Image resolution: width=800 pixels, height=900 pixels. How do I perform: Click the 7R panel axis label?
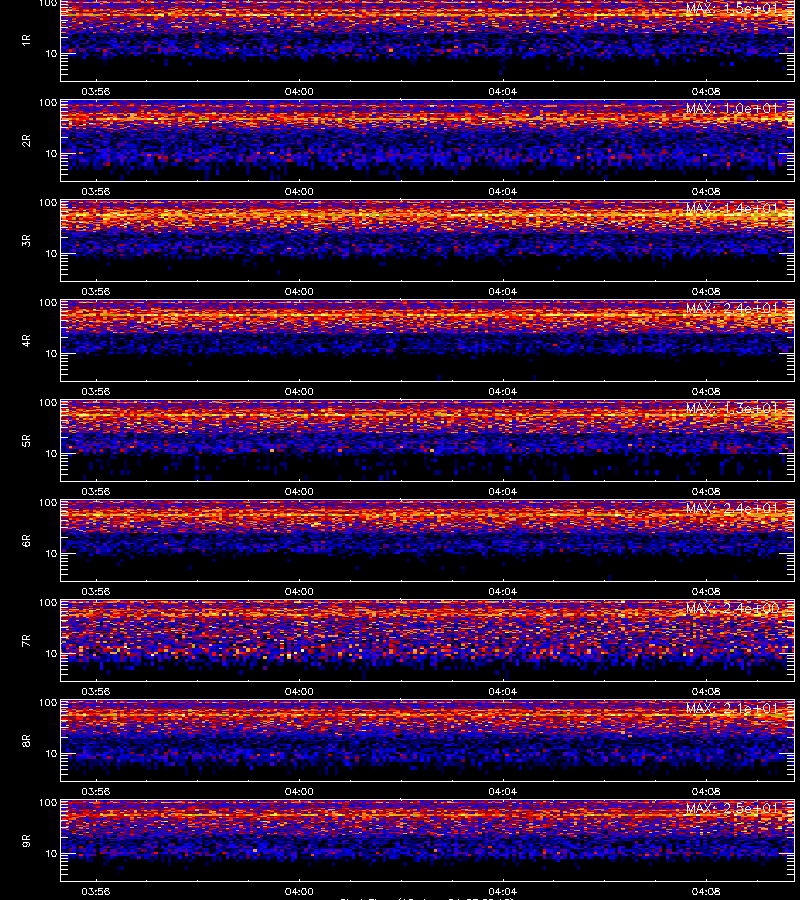[26, 641]
